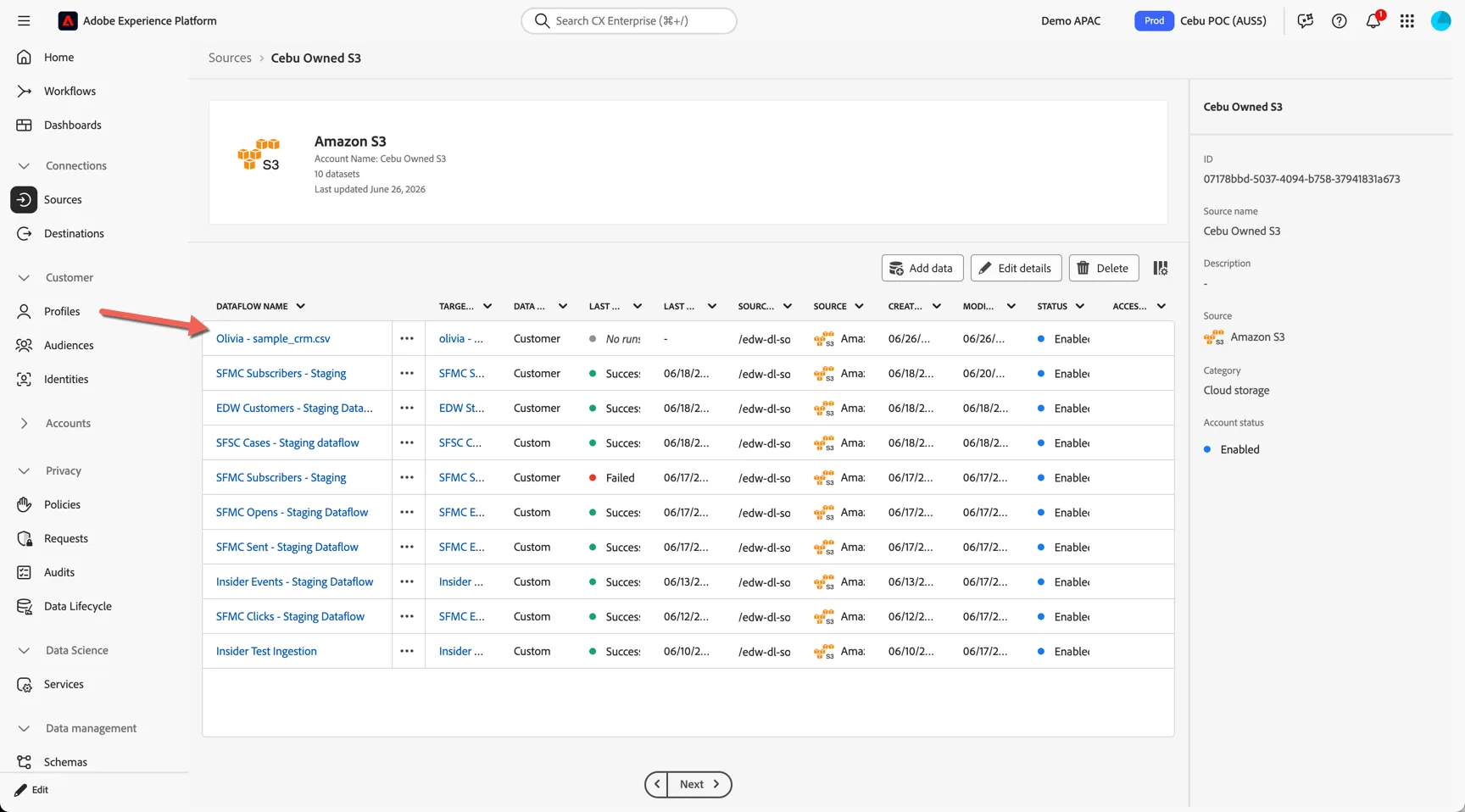
Task: Open Olivia - sample_crm.csv dataflow link
Action: [273, 338]
